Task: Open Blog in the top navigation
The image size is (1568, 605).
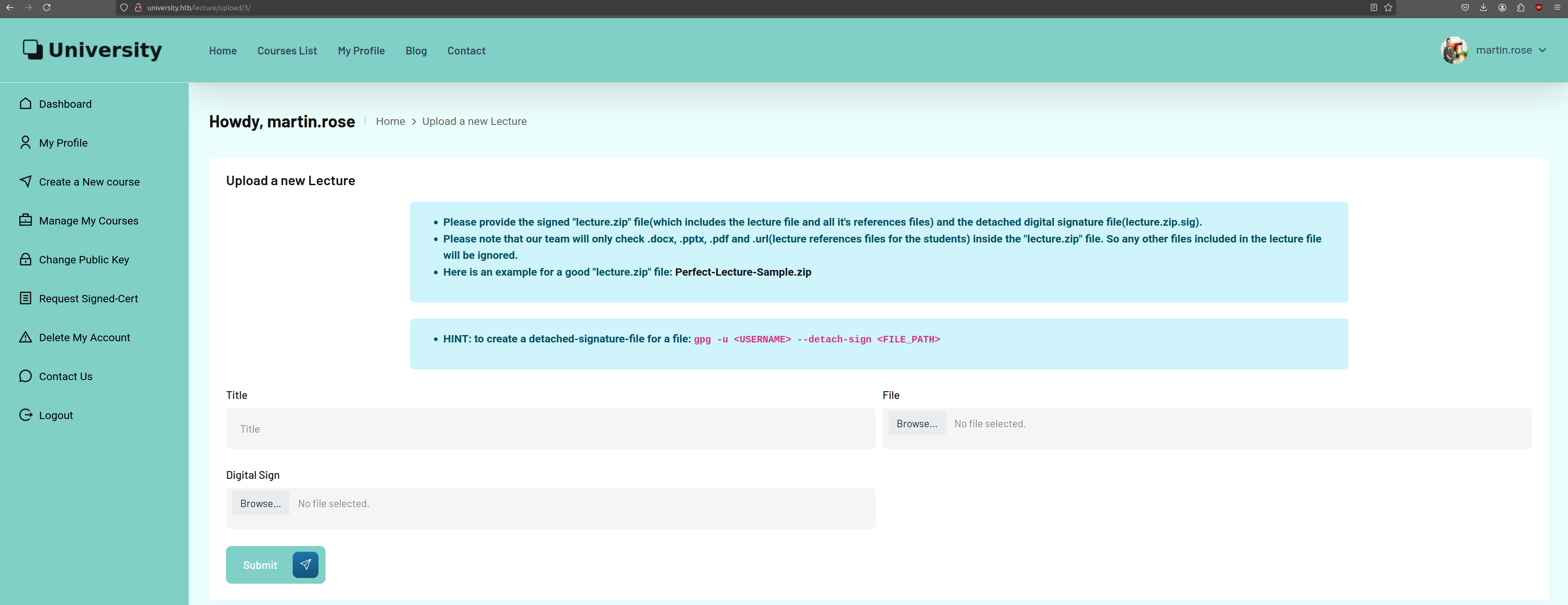Action: pos(416,50)
